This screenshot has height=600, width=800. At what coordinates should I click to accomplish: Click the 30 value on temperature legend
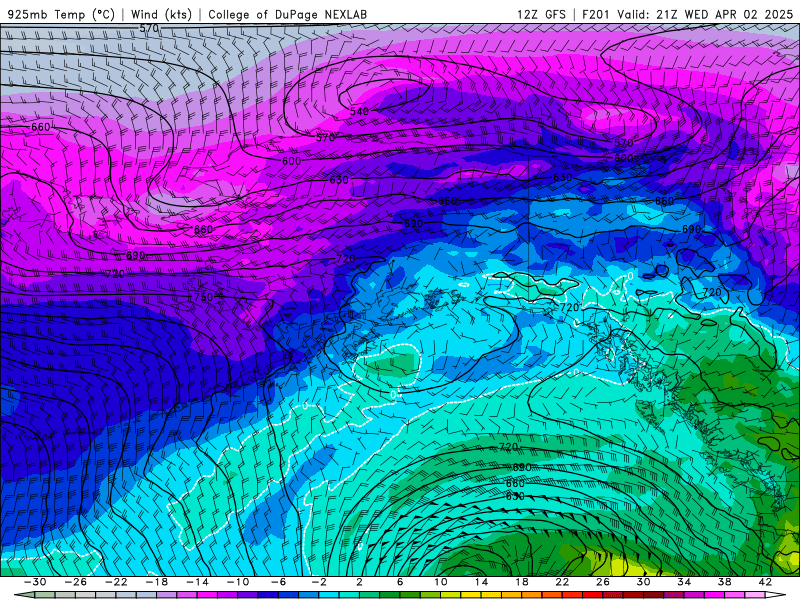pos(643,582)
